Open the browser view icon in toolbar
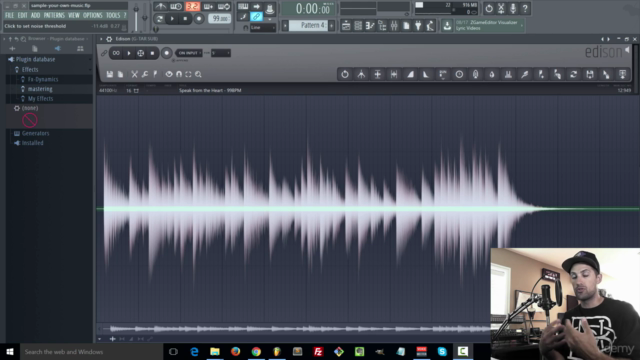The height and width of the screenshot is (360, 640). 382,26
